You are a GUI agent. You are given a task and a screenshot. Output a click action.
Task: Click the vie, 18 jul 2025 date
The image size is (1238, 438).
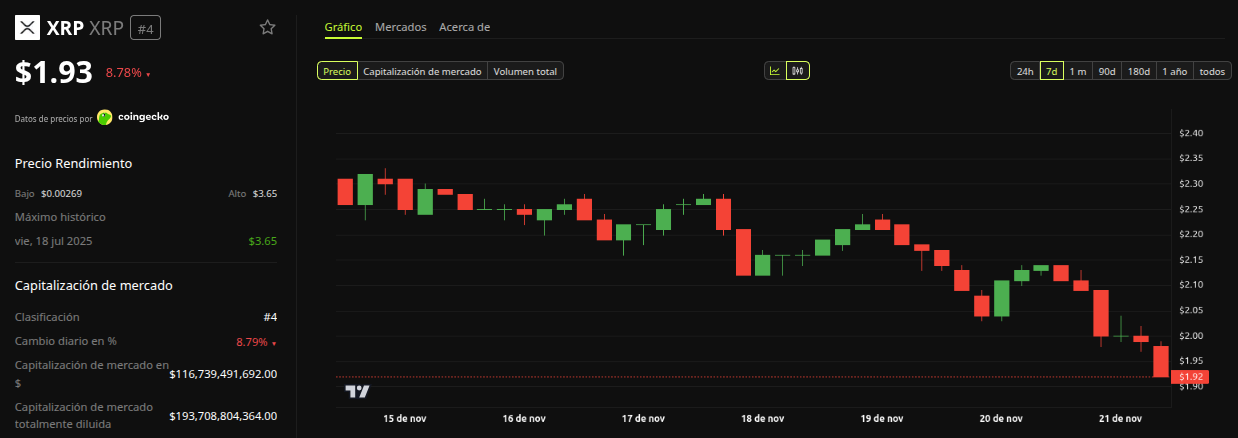point(52,241)
